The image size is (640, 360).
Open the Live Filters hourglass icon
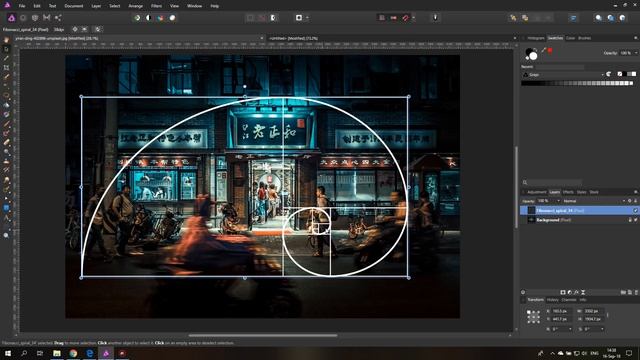[x=583, y=292]
